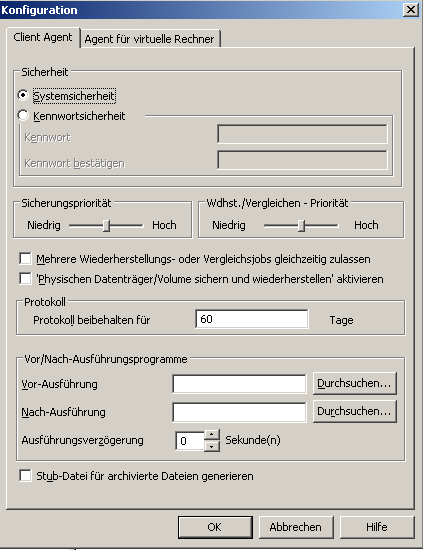The image size is (423, 550).
Task: Check Stub-Datei für archivierte Dateien generieren
Action: pos(25,476)
